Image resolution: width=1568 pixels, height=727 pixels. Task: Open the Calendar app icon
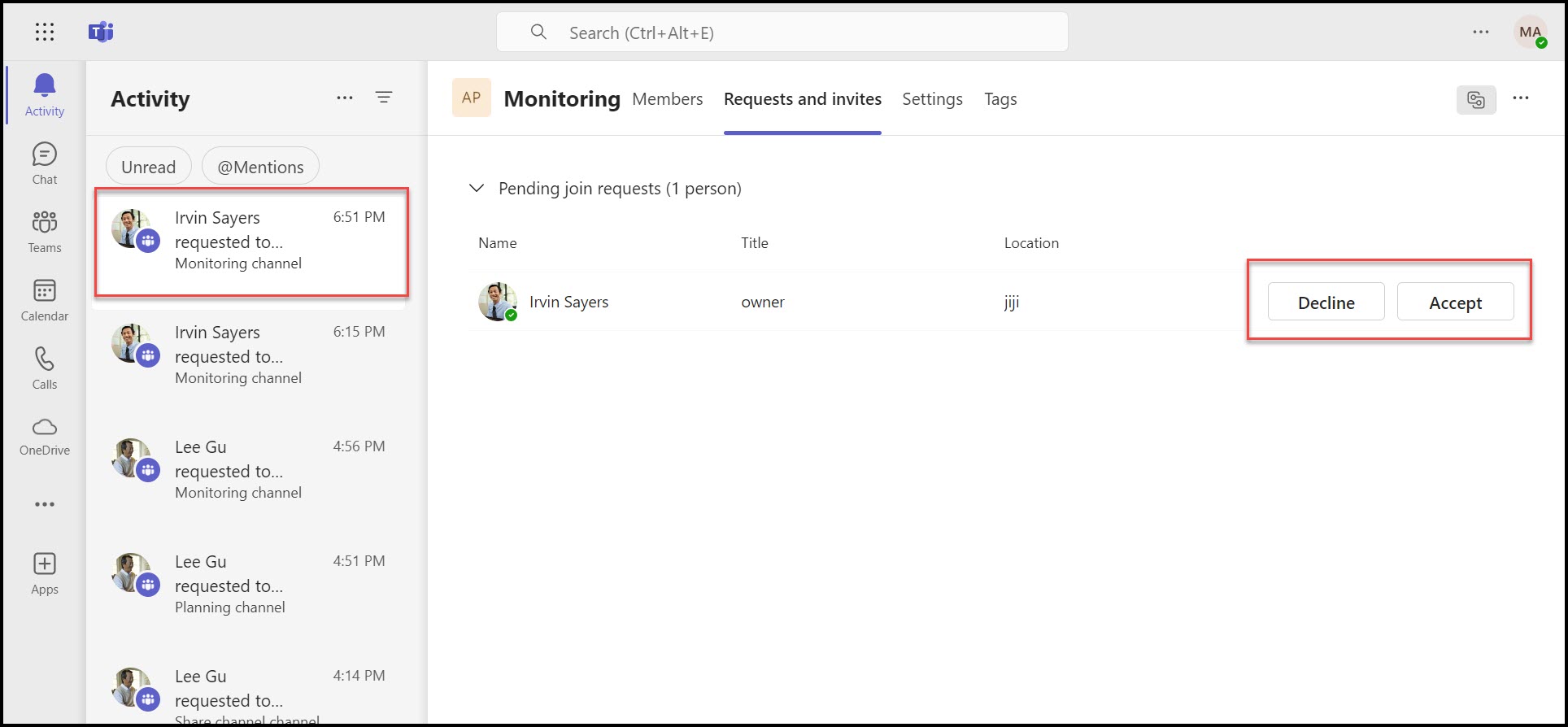coord(44,300)
